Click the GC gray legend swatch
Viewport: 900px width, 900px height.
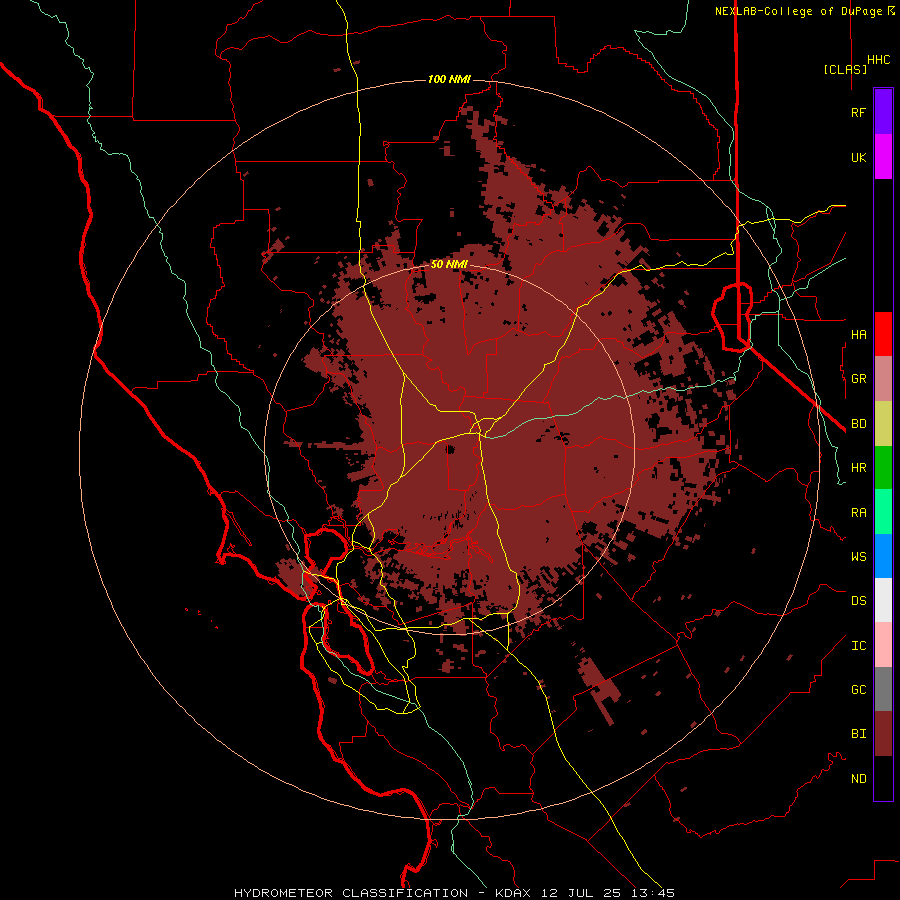pos(883,689)
